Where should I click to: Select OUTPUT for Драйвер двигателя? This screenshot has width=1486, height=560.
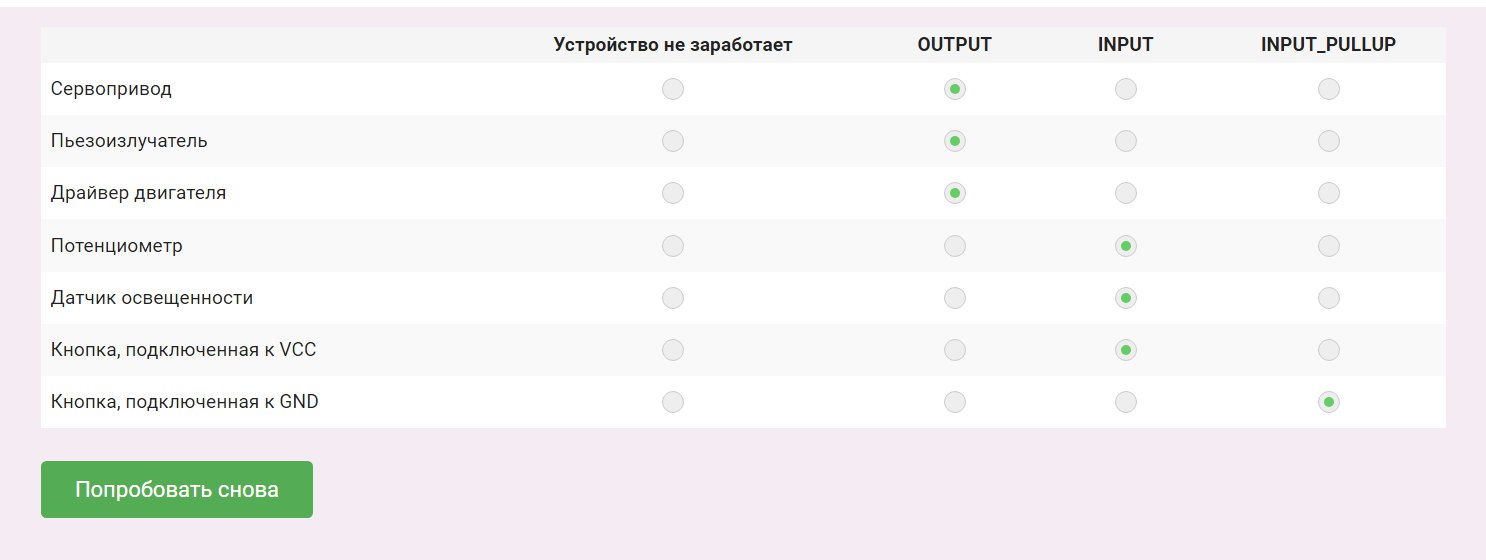tap(955, 193)
